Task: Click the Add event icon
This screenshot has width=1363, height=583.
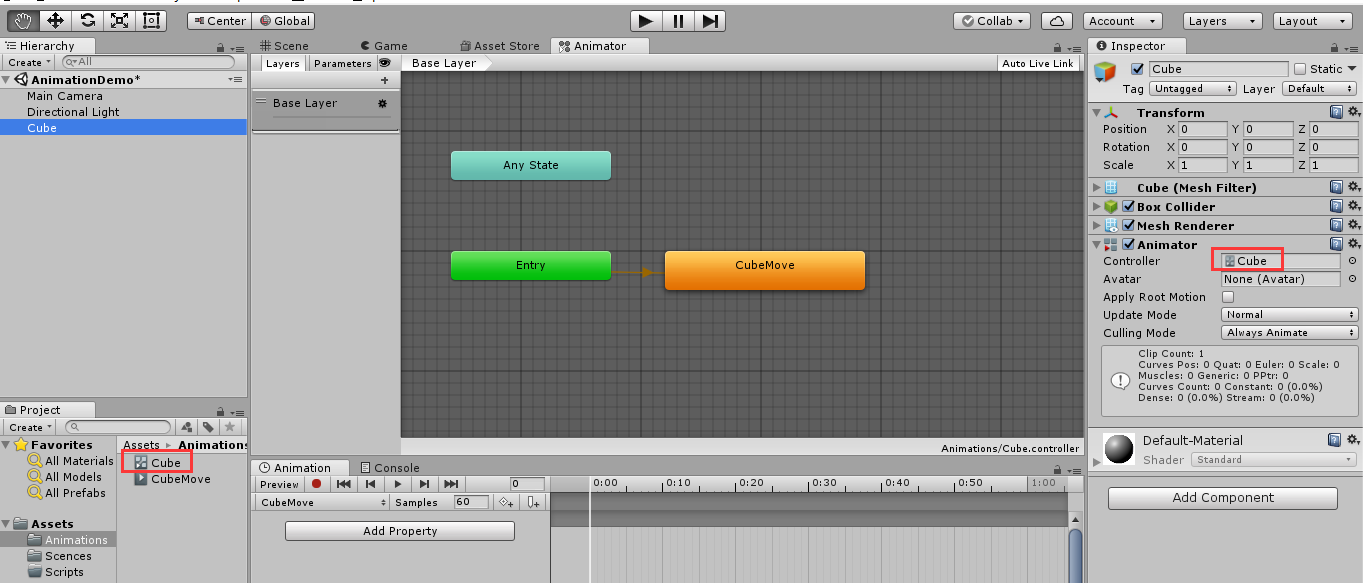Action: point(533,502)
